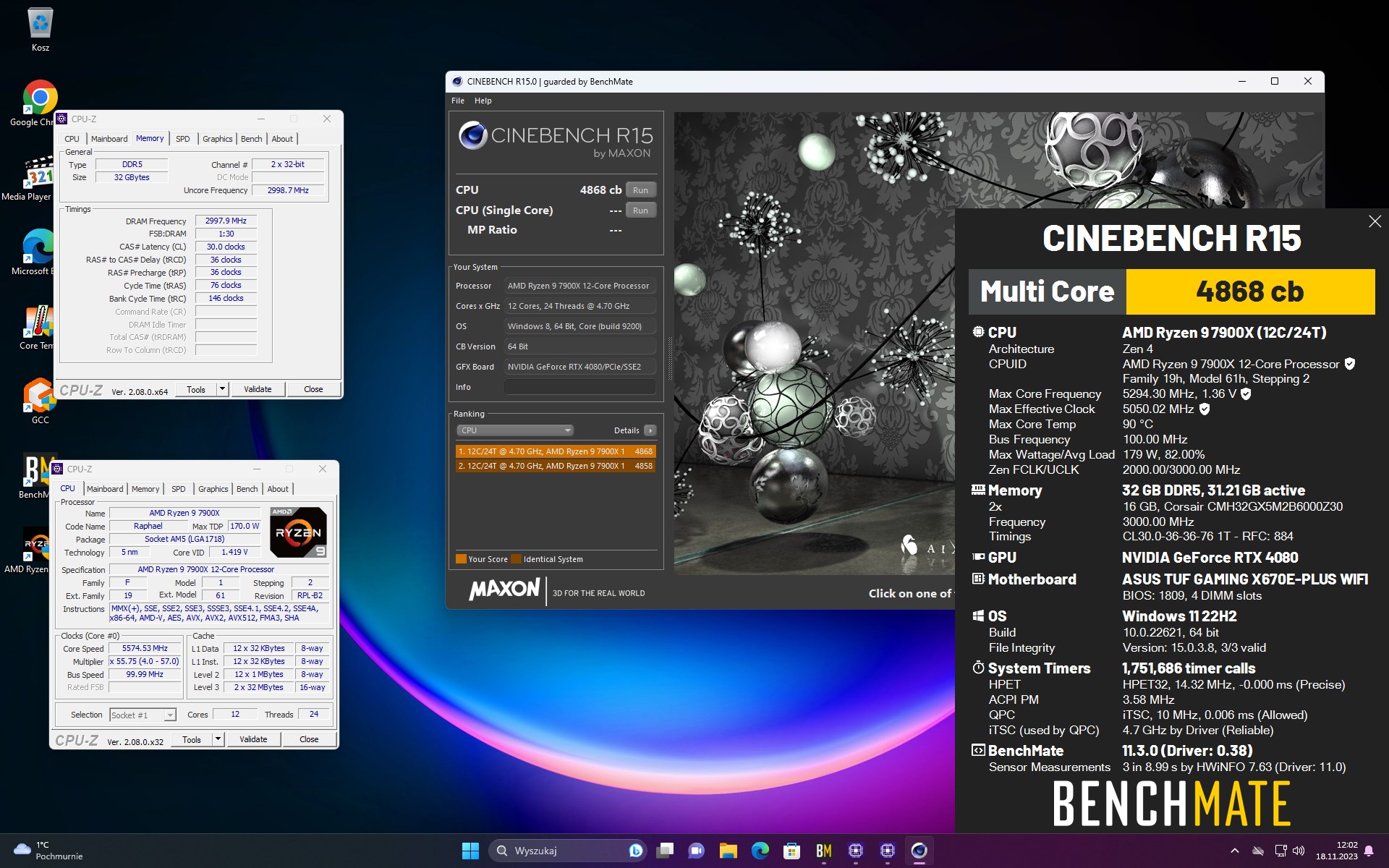Open the Kosz recycle bin desktop icon
The width and height of the screenshot is (1389, 868).
point(41,30)
